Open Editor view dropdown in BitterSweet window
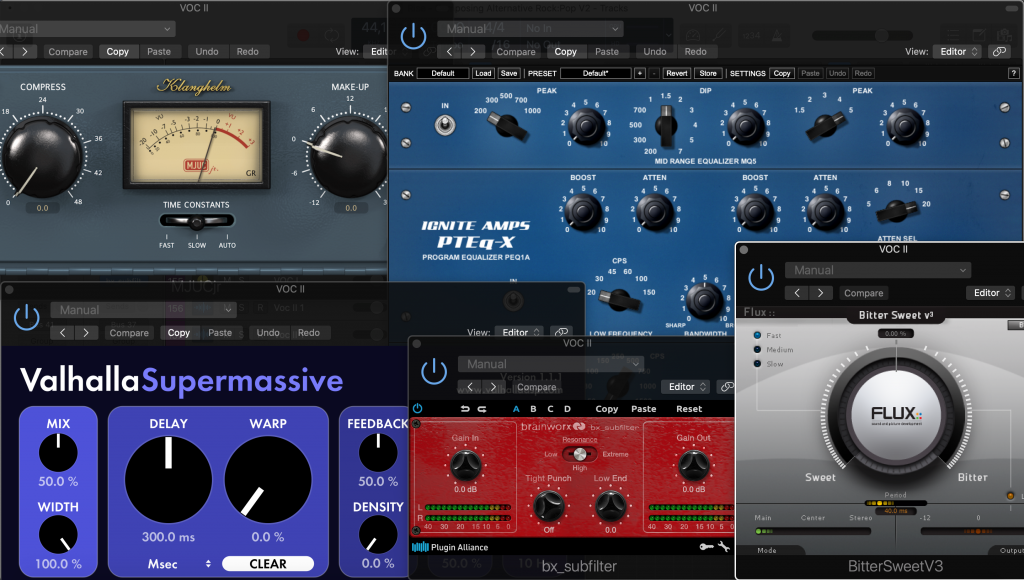 pos(991,293)
